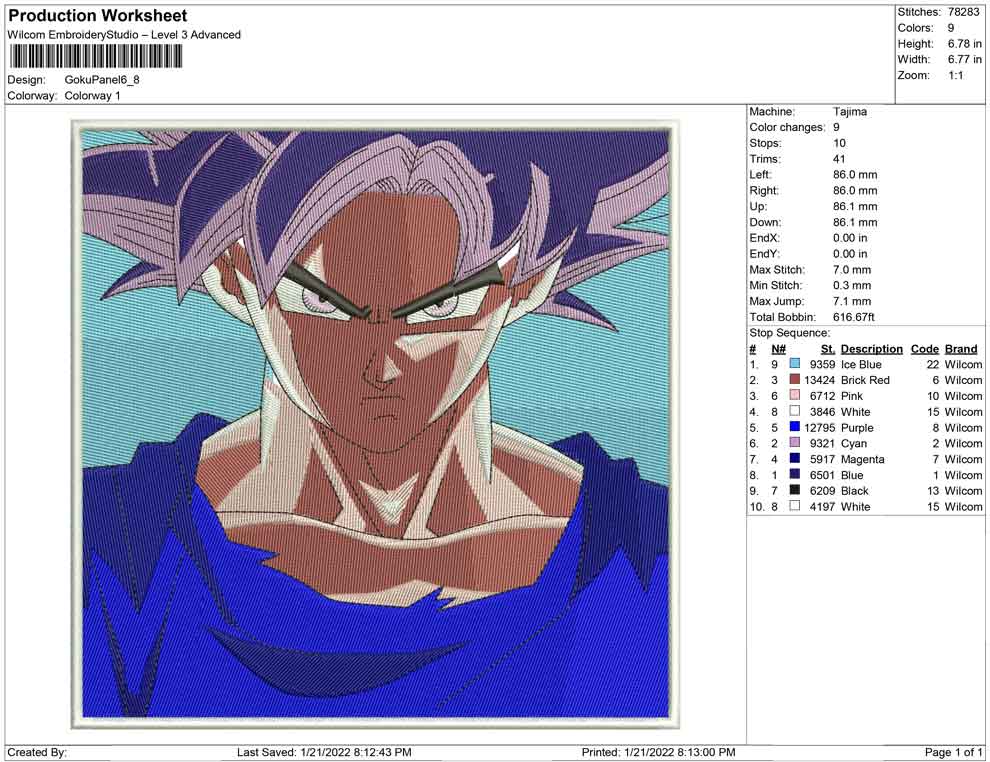Viewport: 990px width, 762px height.
Task: Click the Trims value '41'
Action: click(x=839, y=159)
